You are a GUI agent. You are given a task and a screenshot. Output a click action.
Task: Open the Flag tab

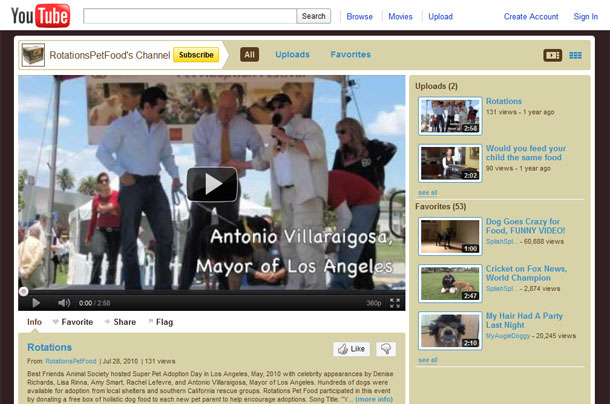click(x=161, y=322)
